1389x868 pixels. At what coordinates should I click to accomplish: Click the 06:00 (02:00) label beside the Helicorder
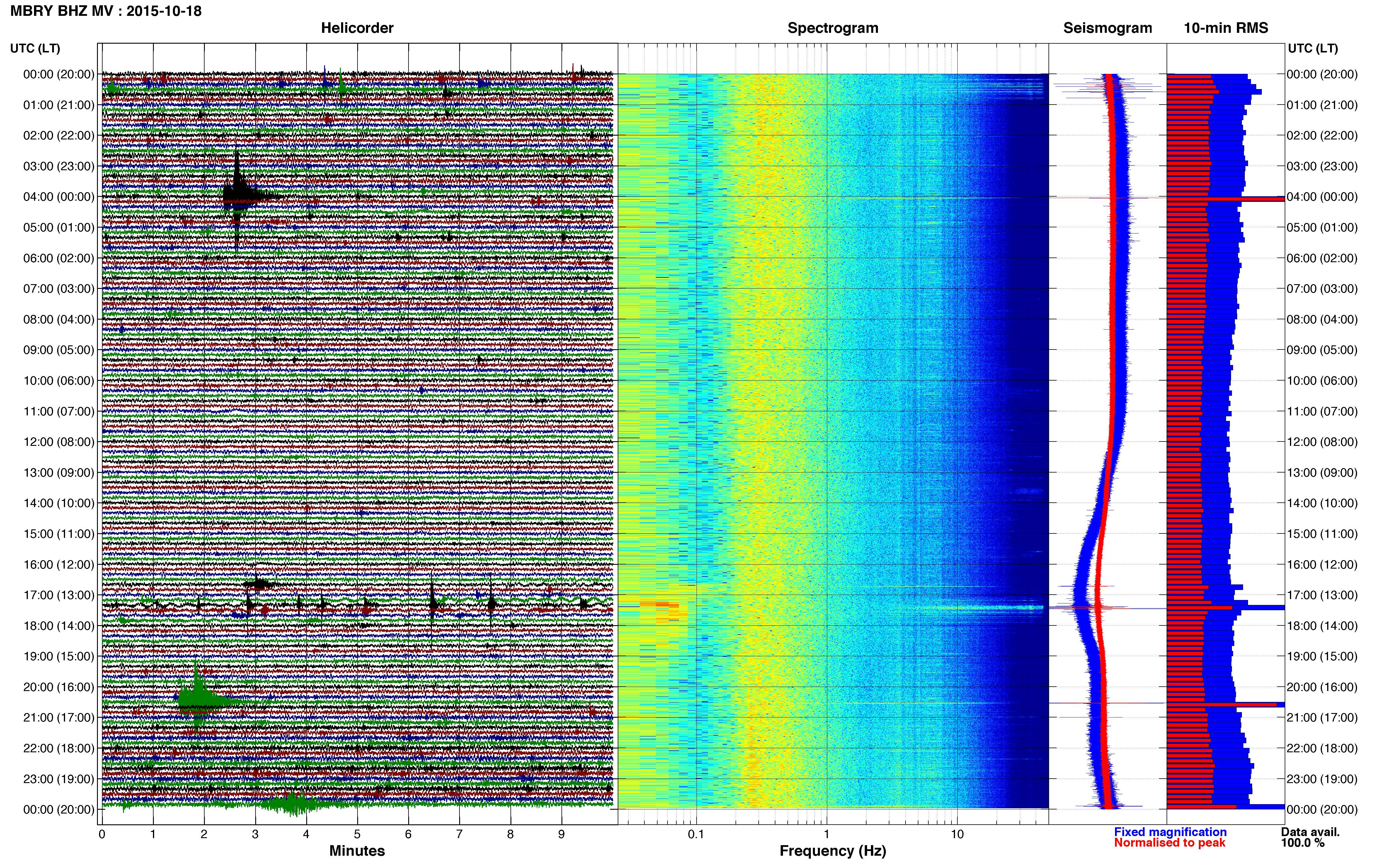(x=59, y=258)
